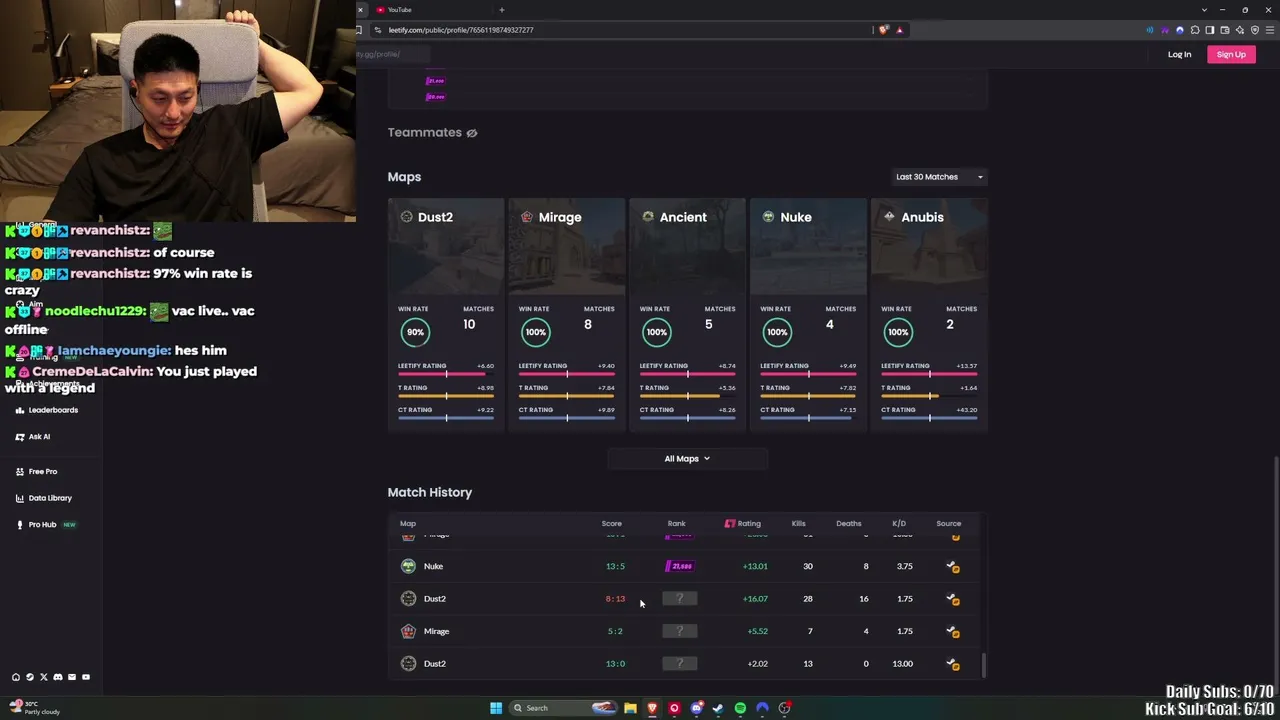Click the K/D column header
Screen dimensions: 1280x720
click(899, 524)
